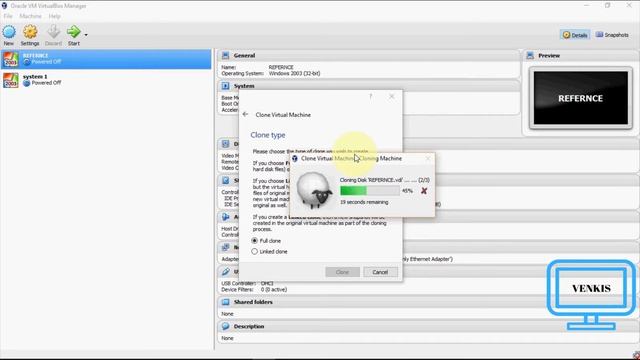This screenshot has height=360, width=640.
Task: Click the Preview panel icon
Action: click(x=530, y=56)
